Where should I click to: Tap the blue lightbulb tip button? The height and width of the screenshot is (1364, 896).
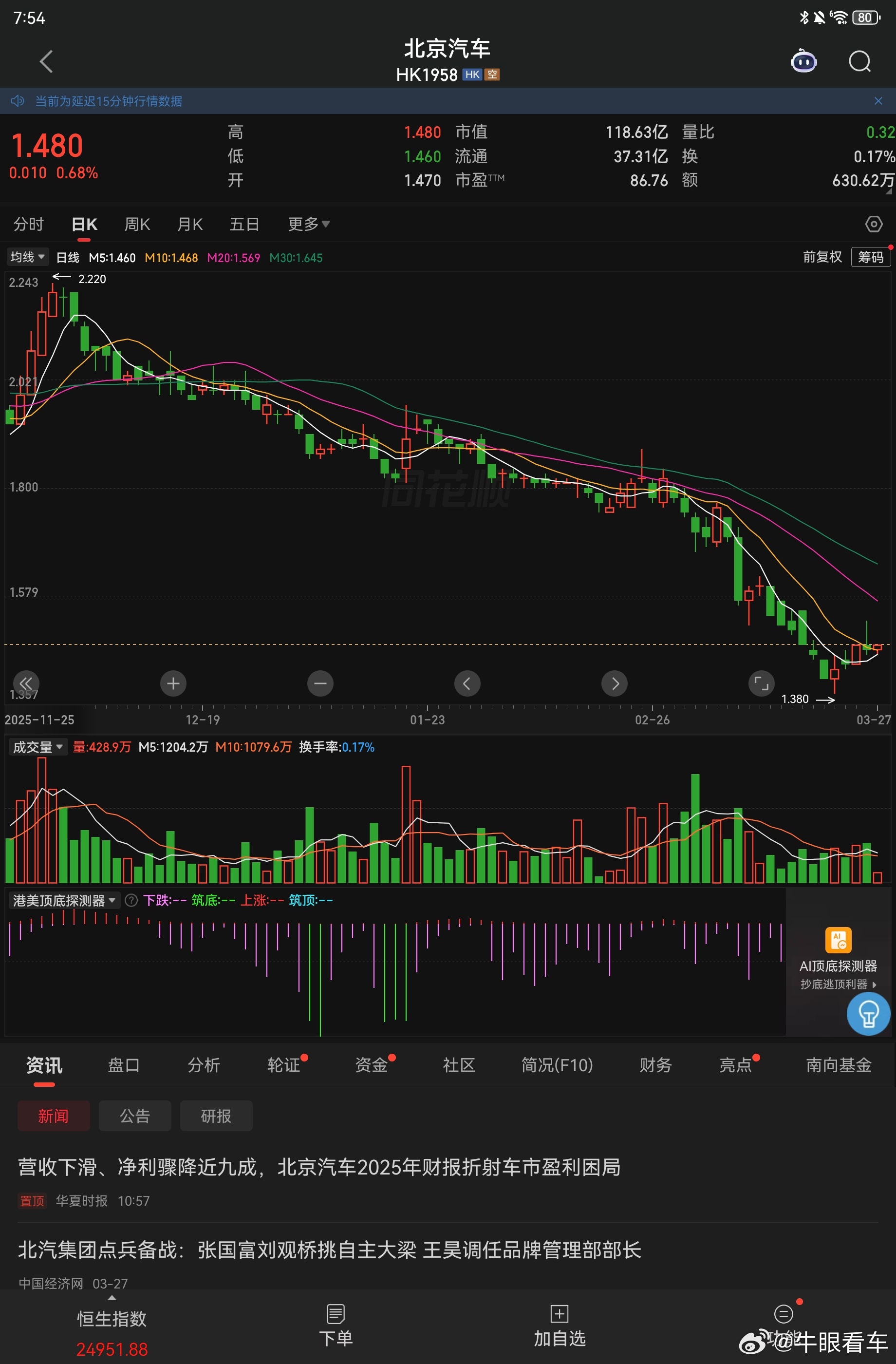click(869, 1013)
